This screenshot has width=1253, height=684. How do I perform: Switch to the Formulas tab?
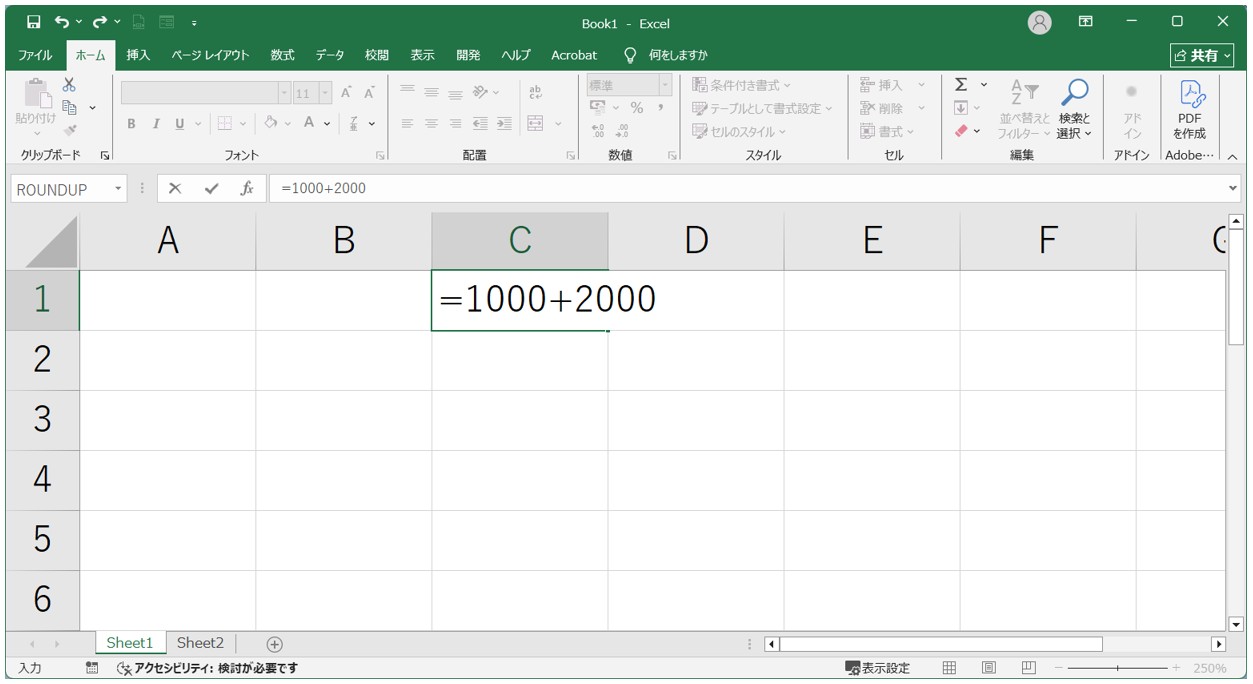point(282,55)
